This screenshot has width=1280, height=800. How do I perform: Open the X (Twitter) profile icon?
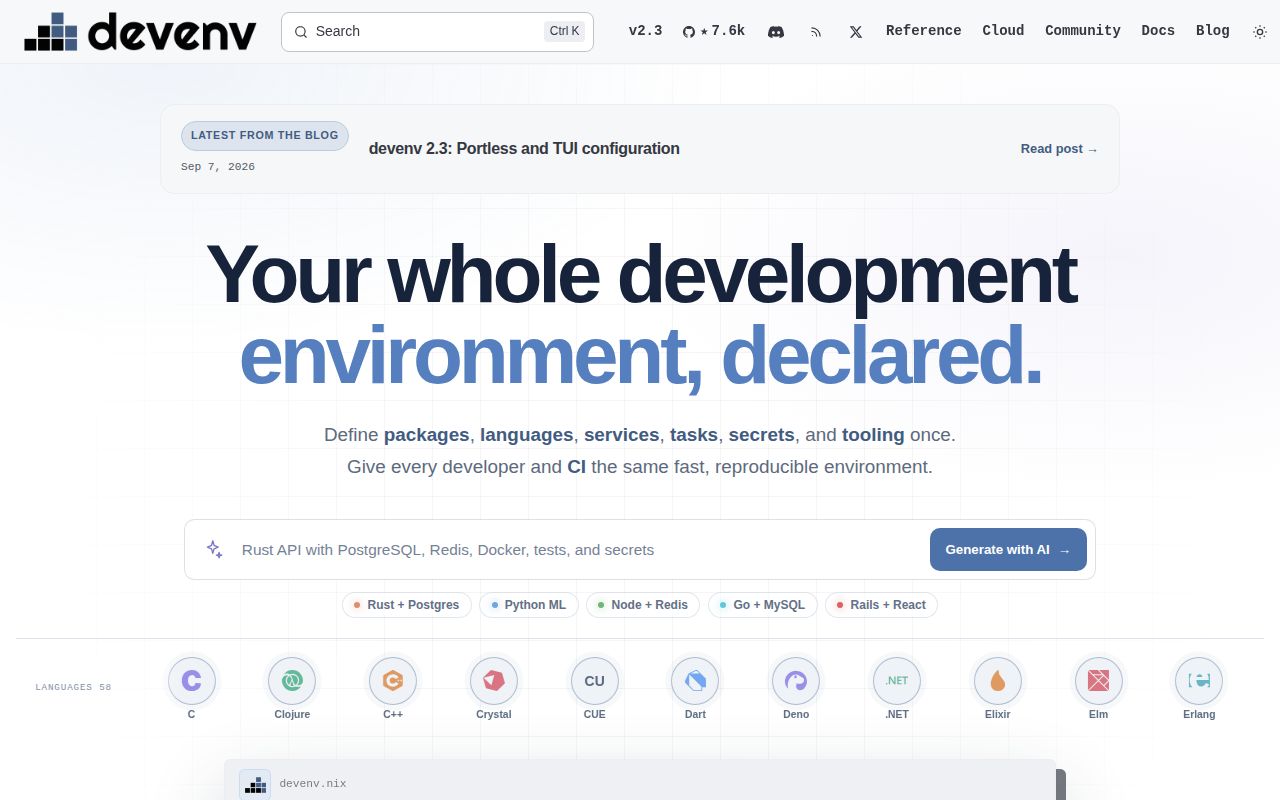[856, 32]
